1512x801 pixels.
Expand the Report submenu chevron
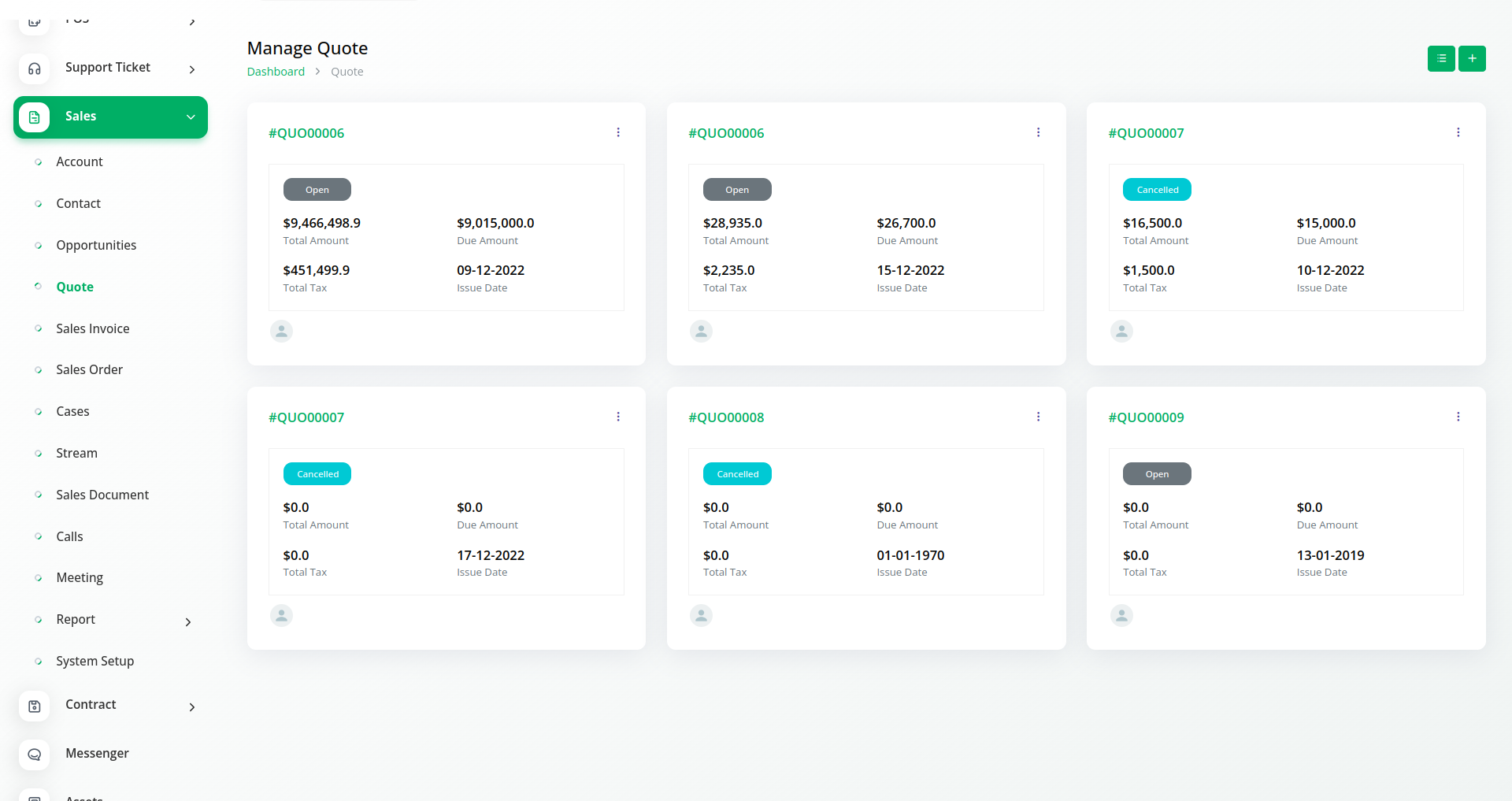[188, 622]
